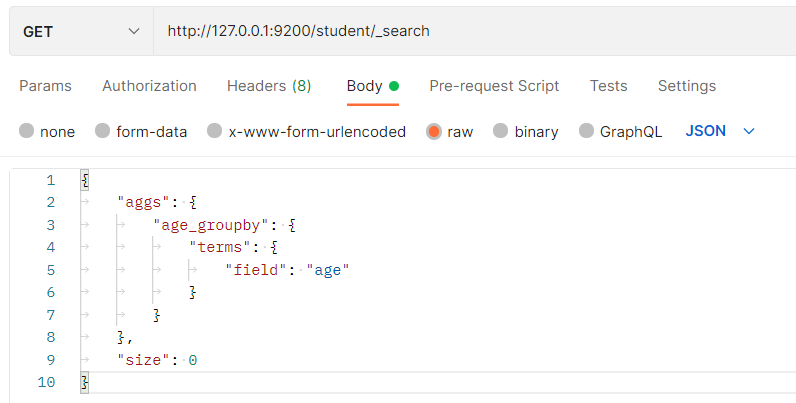Open the Pre-request Script tab

(x=494, y=86)
